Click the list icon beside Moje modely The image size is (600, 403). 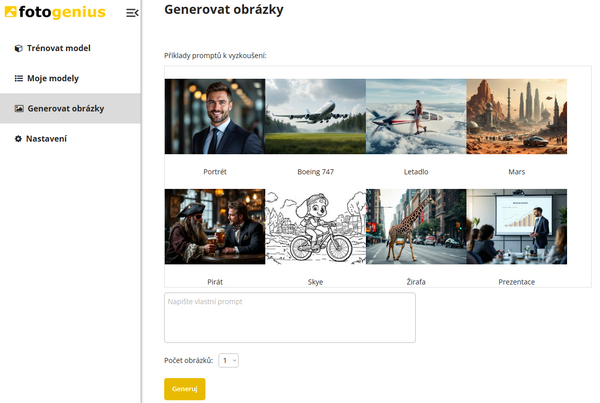[18, 78]
